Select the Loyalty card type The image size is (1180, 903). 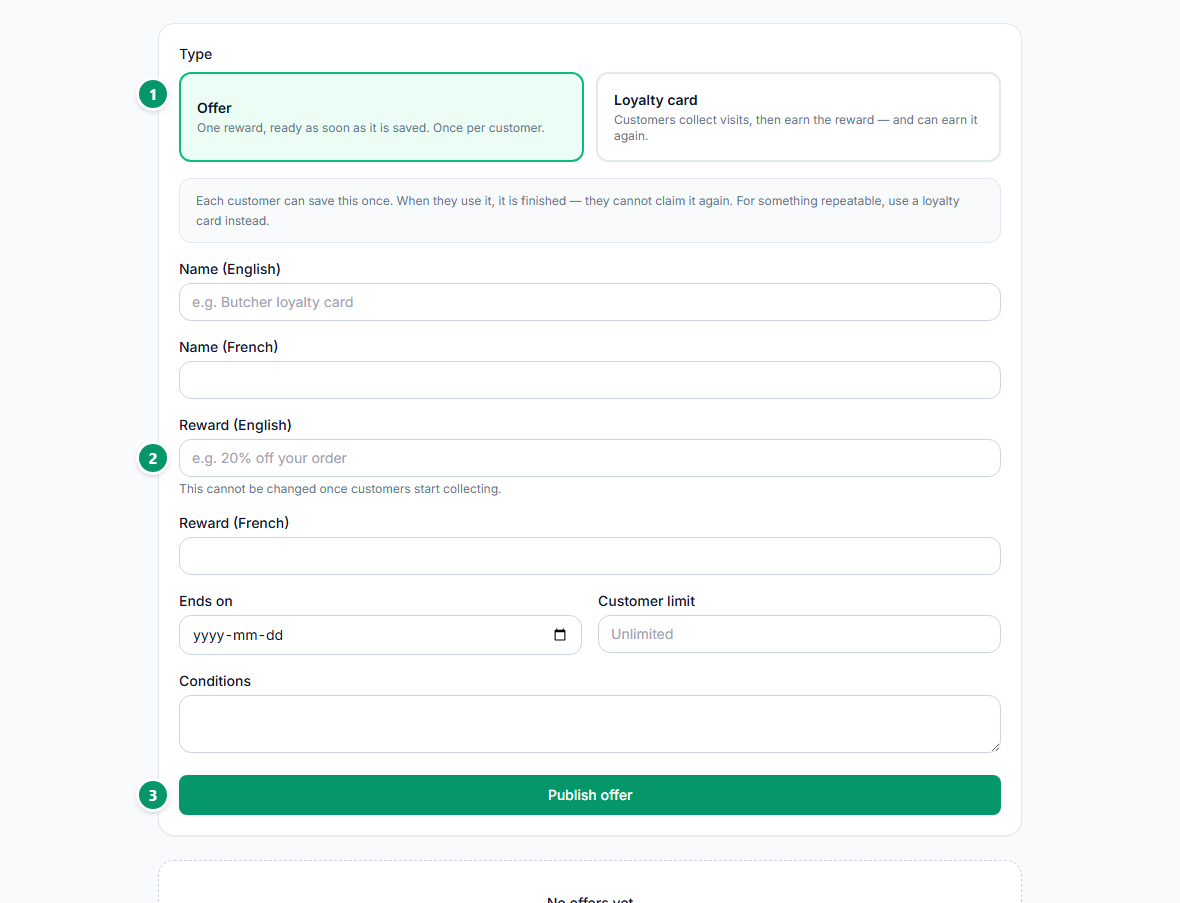tap(798, 117)
